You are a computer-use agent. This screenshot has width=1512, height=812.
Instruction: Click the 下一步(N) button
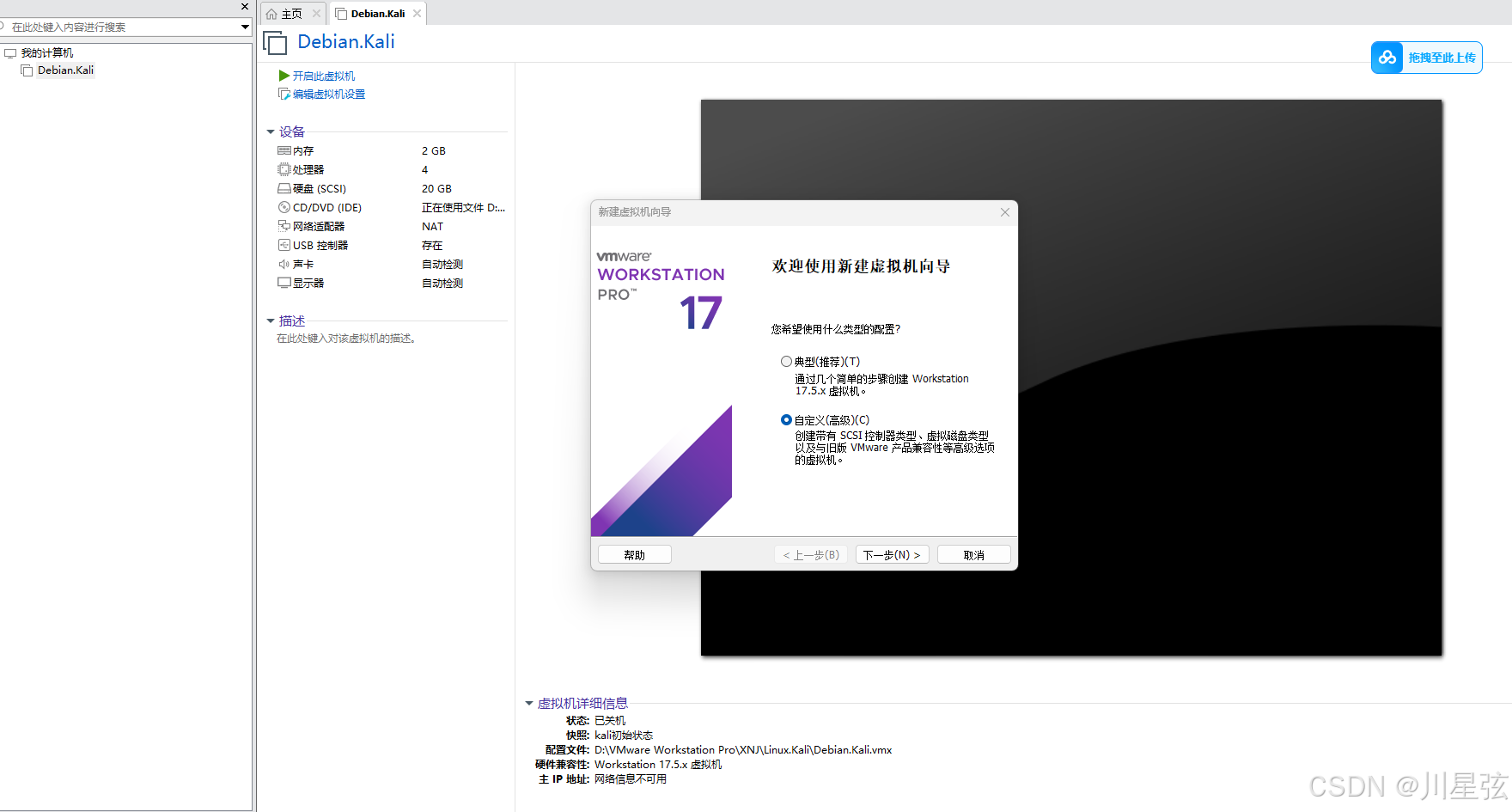[x=892, y=555]
